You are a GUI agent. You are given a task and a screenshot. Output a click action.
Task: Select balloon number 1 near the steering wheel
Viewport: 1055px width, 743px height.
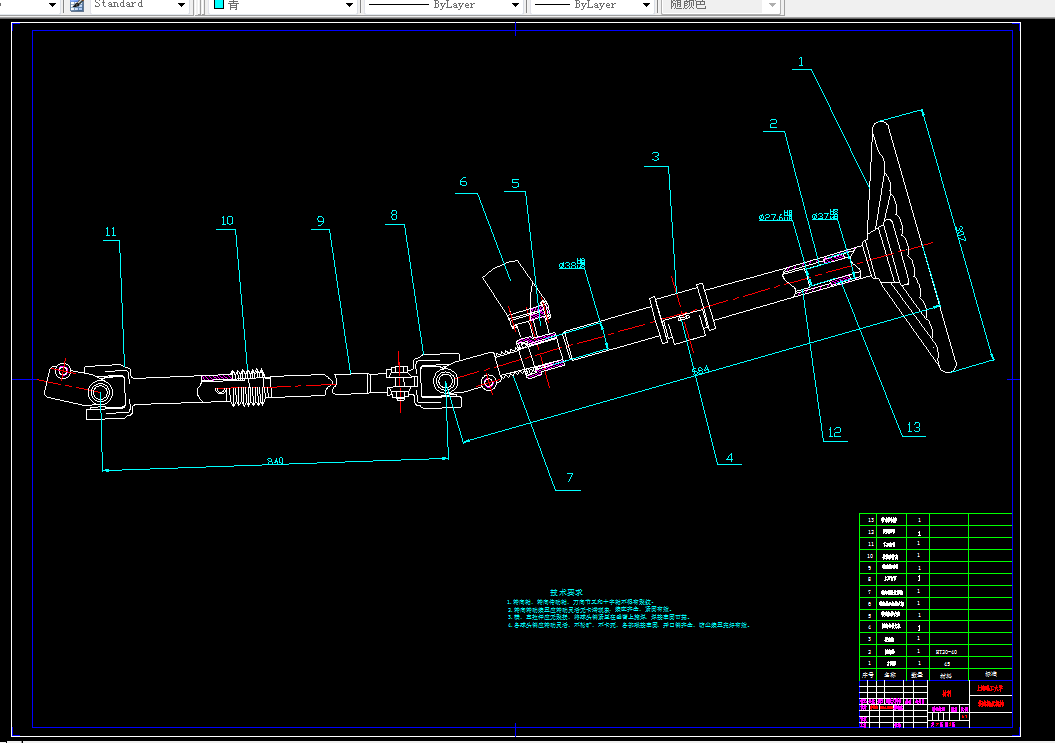tap(801, 62)
